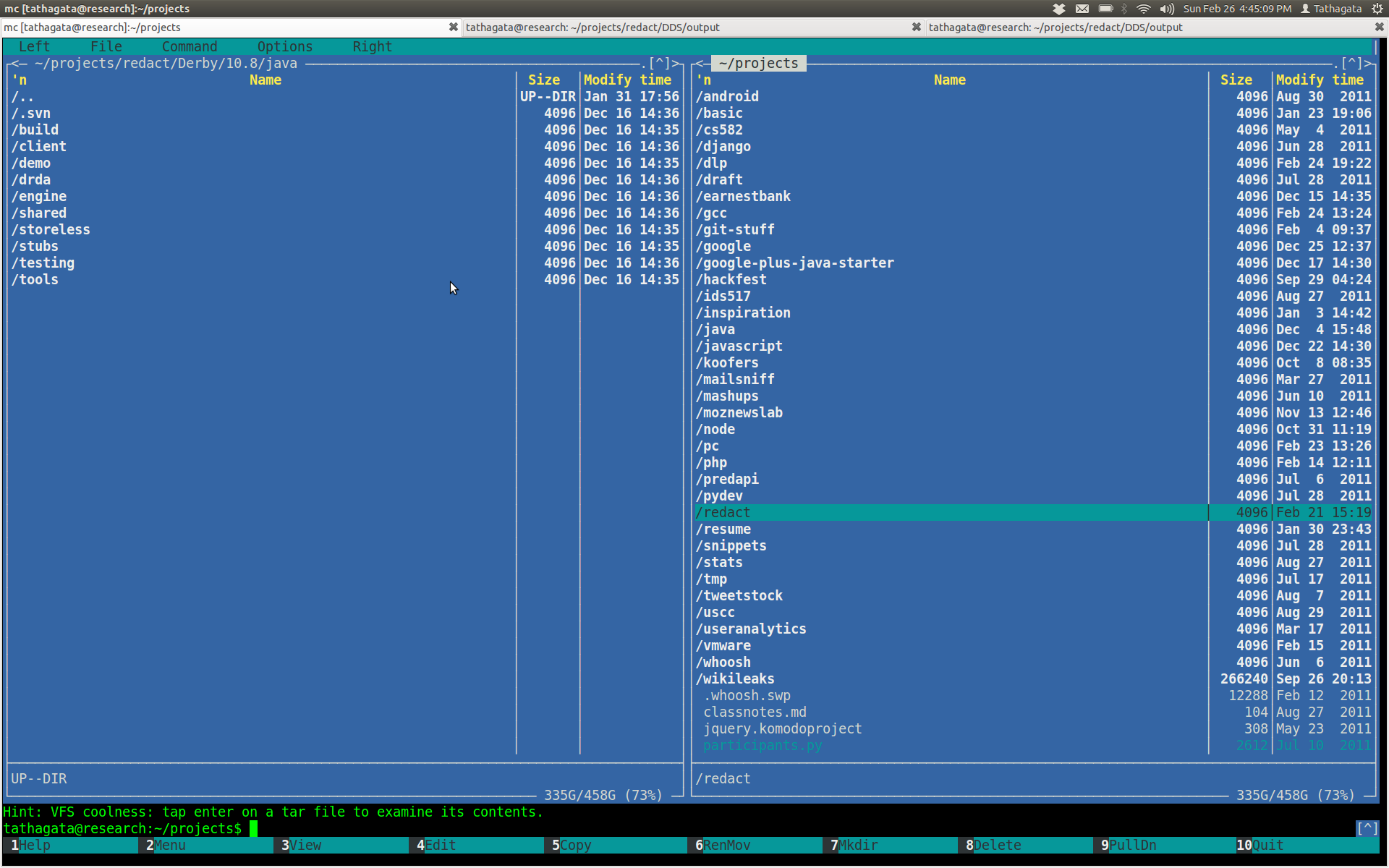
Task: Click the 7 Mkdir function key
Action: 857,845
